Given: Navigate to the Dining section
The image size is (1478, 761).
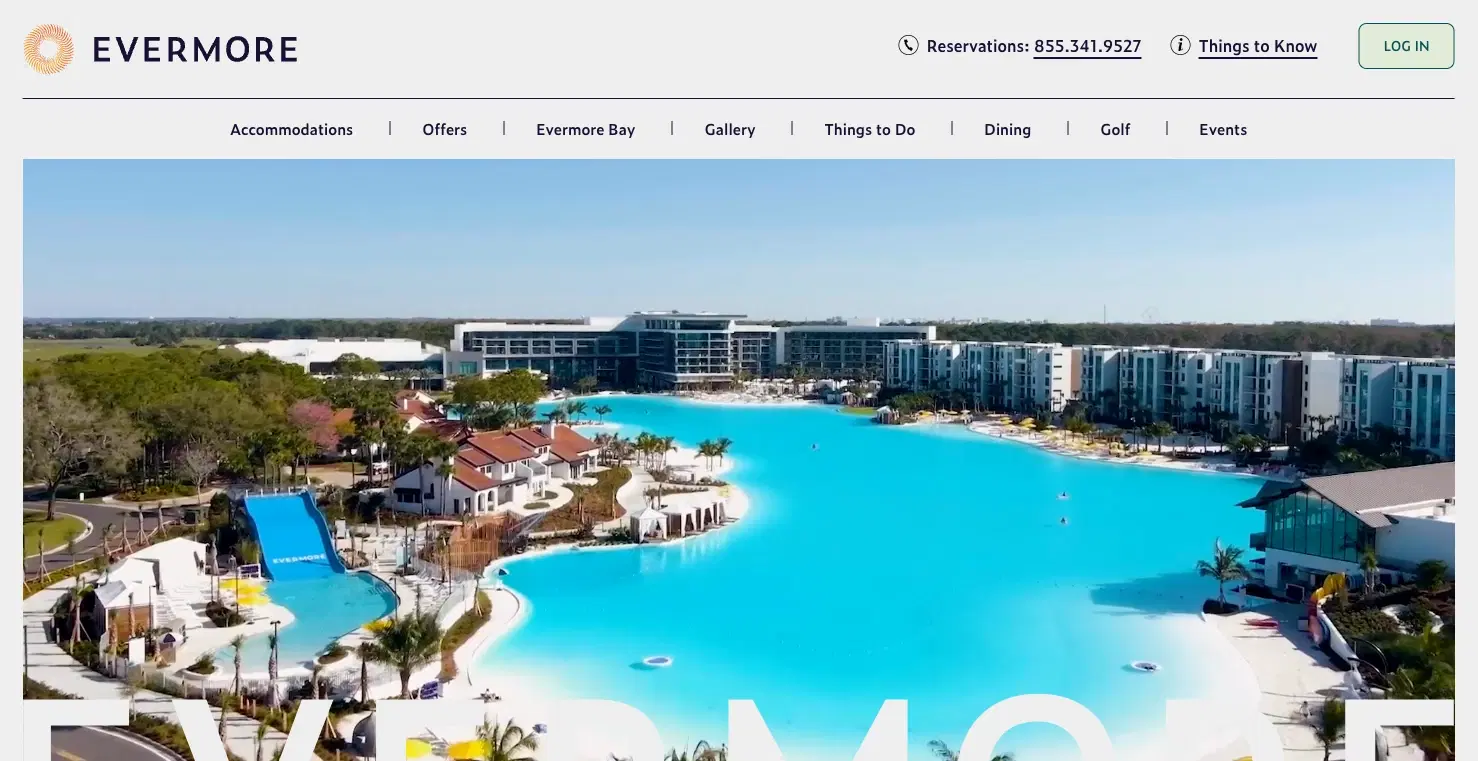Looking at the screenshot, I should 1007,129.
